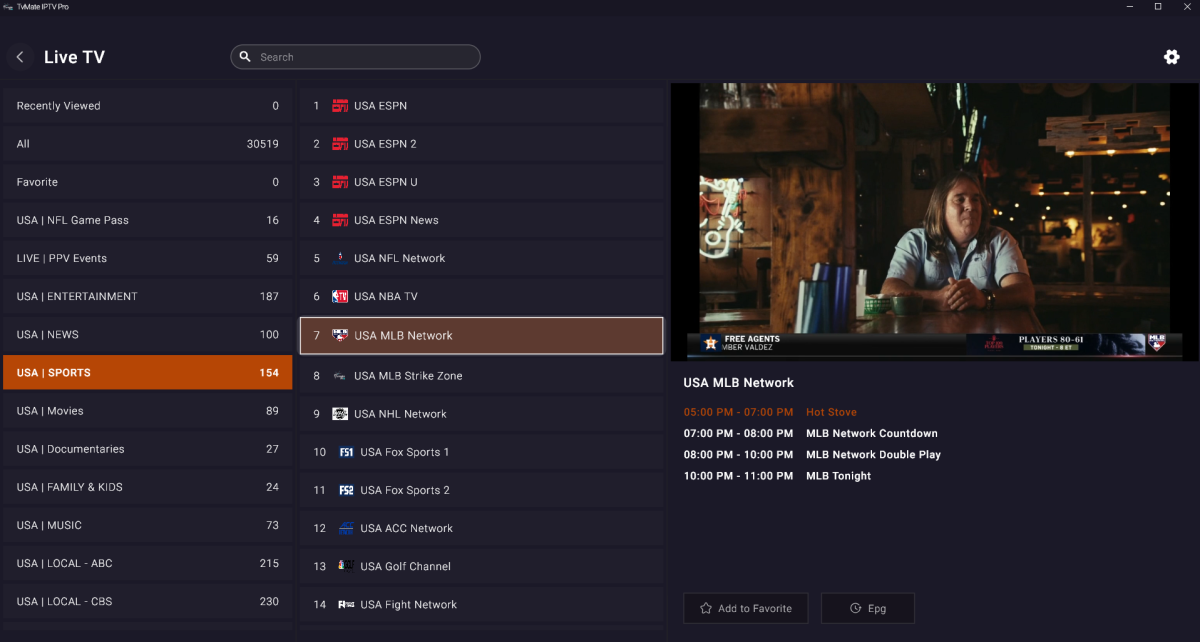Select the USA | NEWS category

[147, 335]
